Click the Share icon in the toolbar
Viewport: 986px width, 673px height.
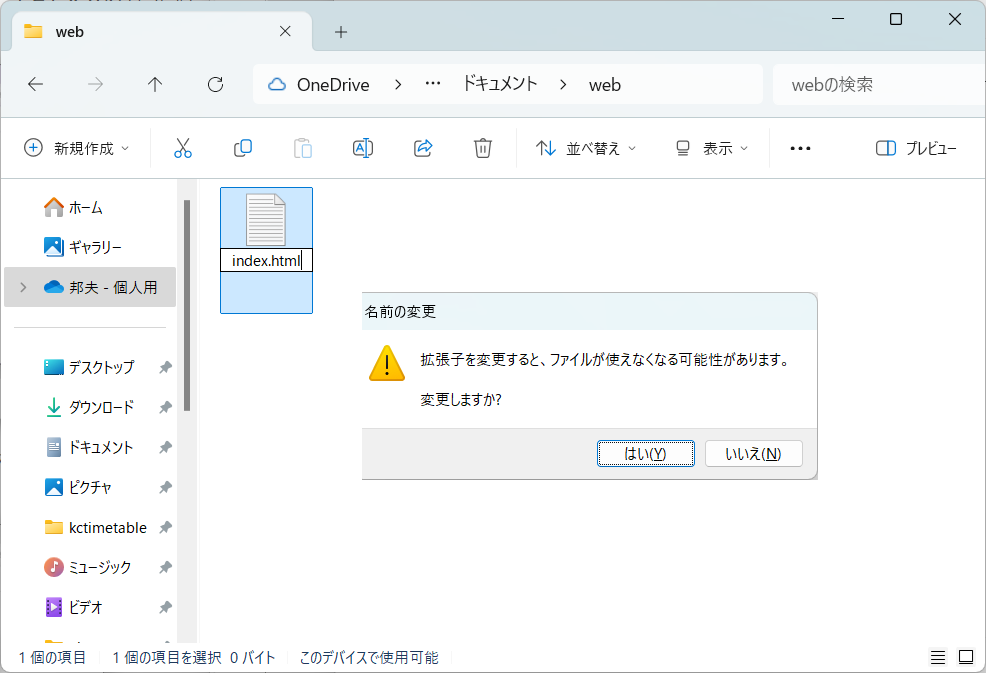coord(422,147)
